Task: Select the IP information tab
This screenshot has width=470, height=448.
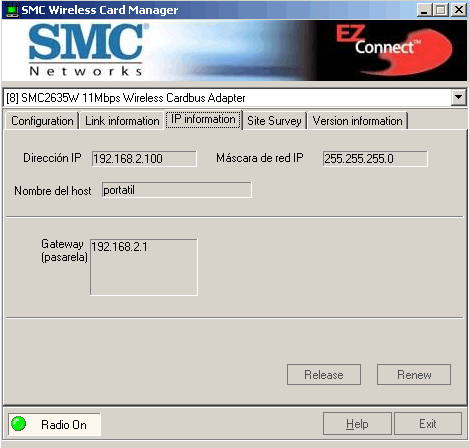Action: [x=203, y=119]
